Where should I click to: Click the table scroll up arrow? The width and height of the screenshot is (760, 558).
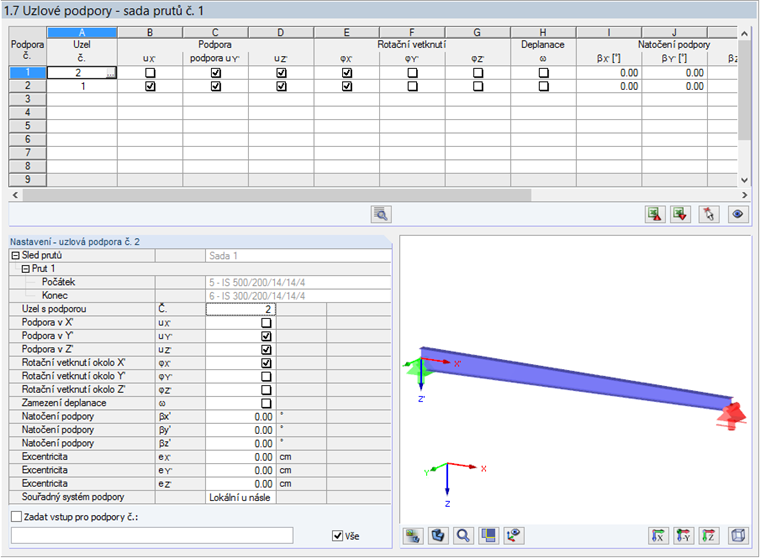[x=744, y=33]
